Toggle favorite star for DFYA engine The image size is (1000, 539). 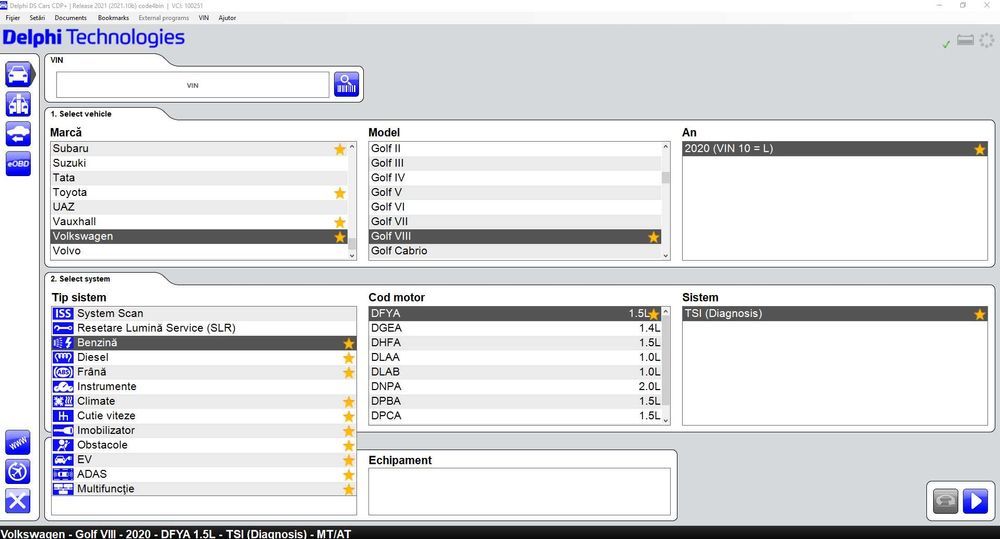(x=654, y=314)
